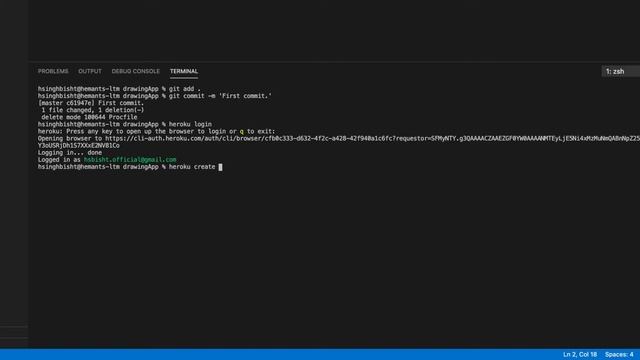The width and height of the screenshot is (640, 360).
Task: Click 'heroku: Press any key' prompt line
Action: tap(156, 131)
